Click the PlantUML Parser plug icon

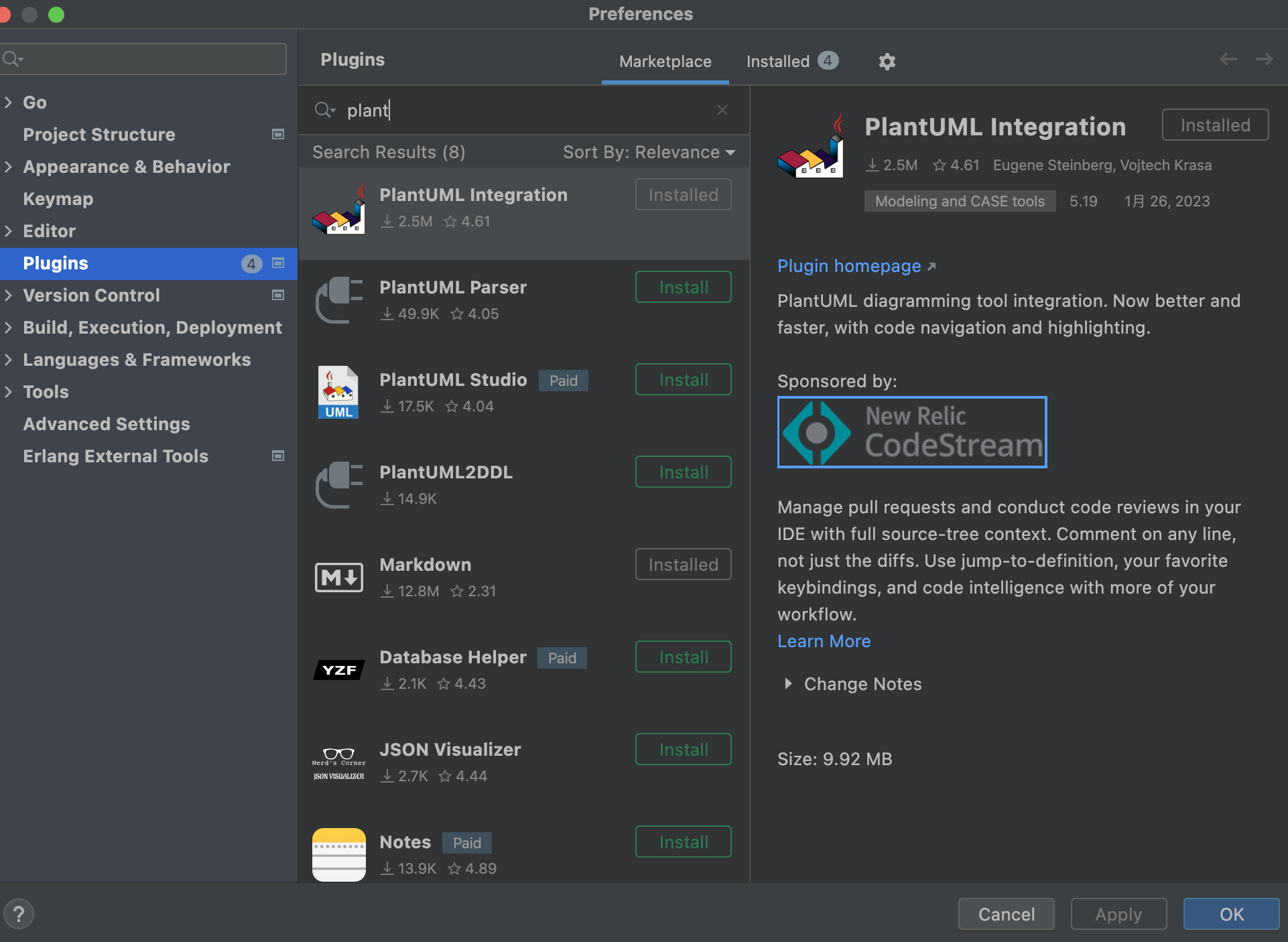click(x=338, y=301)
